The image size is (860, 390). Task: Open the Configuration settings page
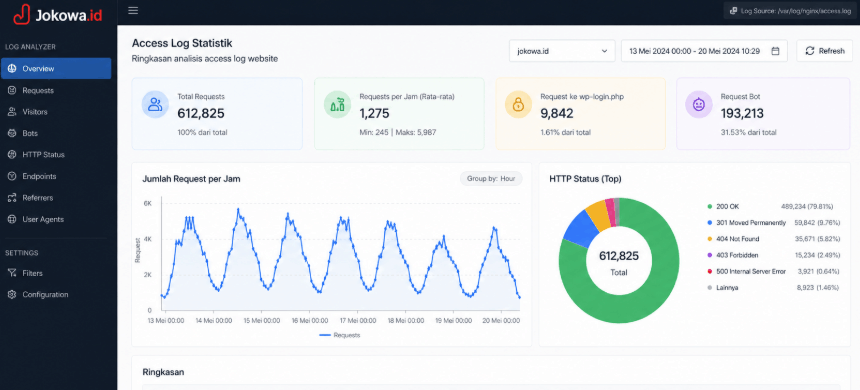tap(56, 295)
